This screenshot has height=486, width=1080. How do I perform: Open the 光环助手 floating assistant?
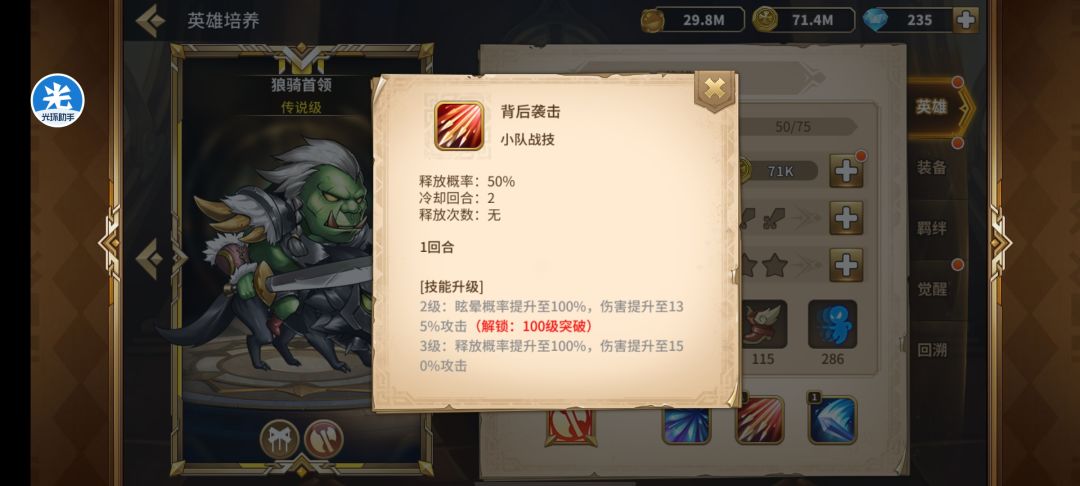point(57,101)
